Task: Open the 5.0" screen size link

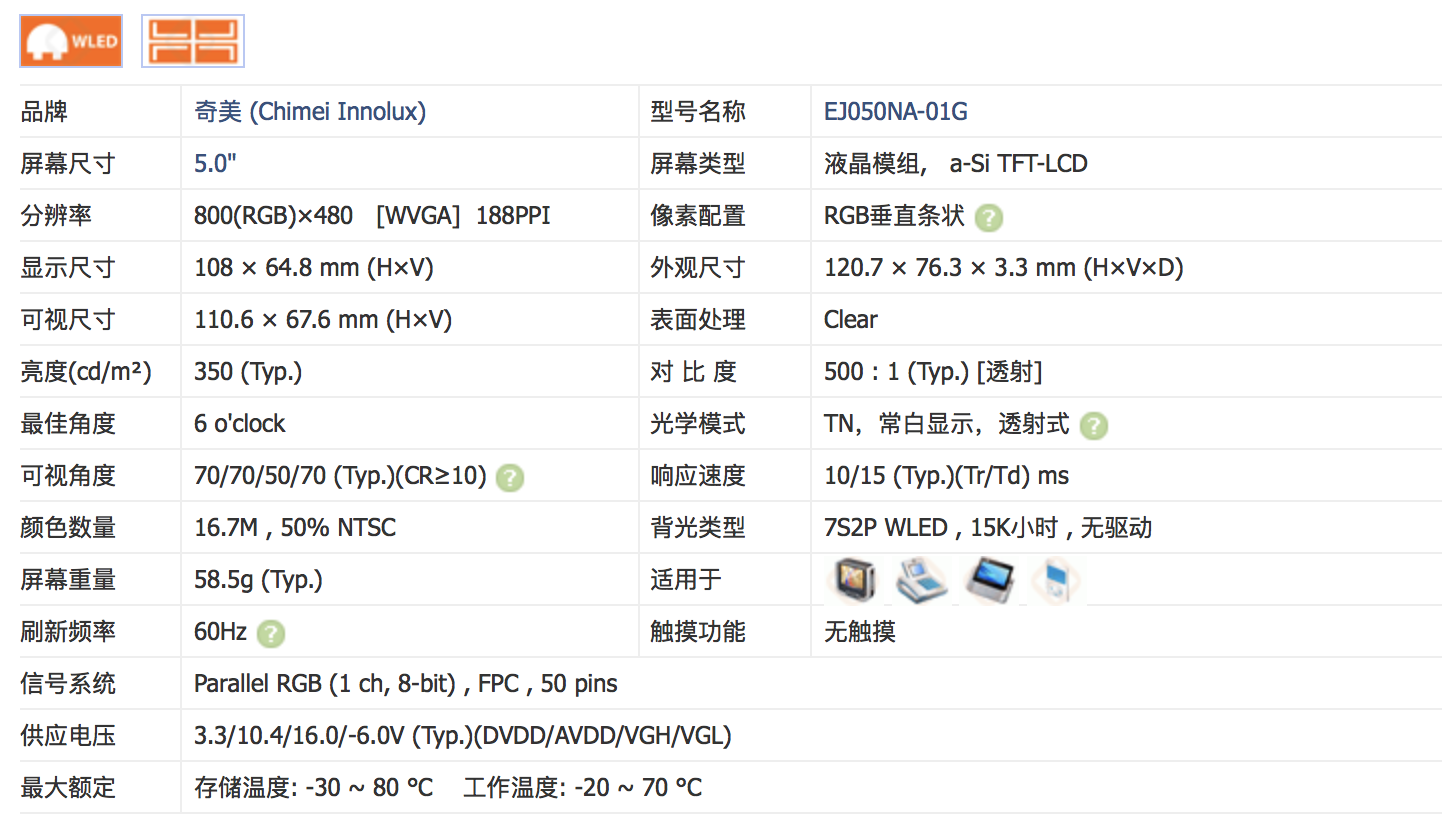Action: [215, 163]
